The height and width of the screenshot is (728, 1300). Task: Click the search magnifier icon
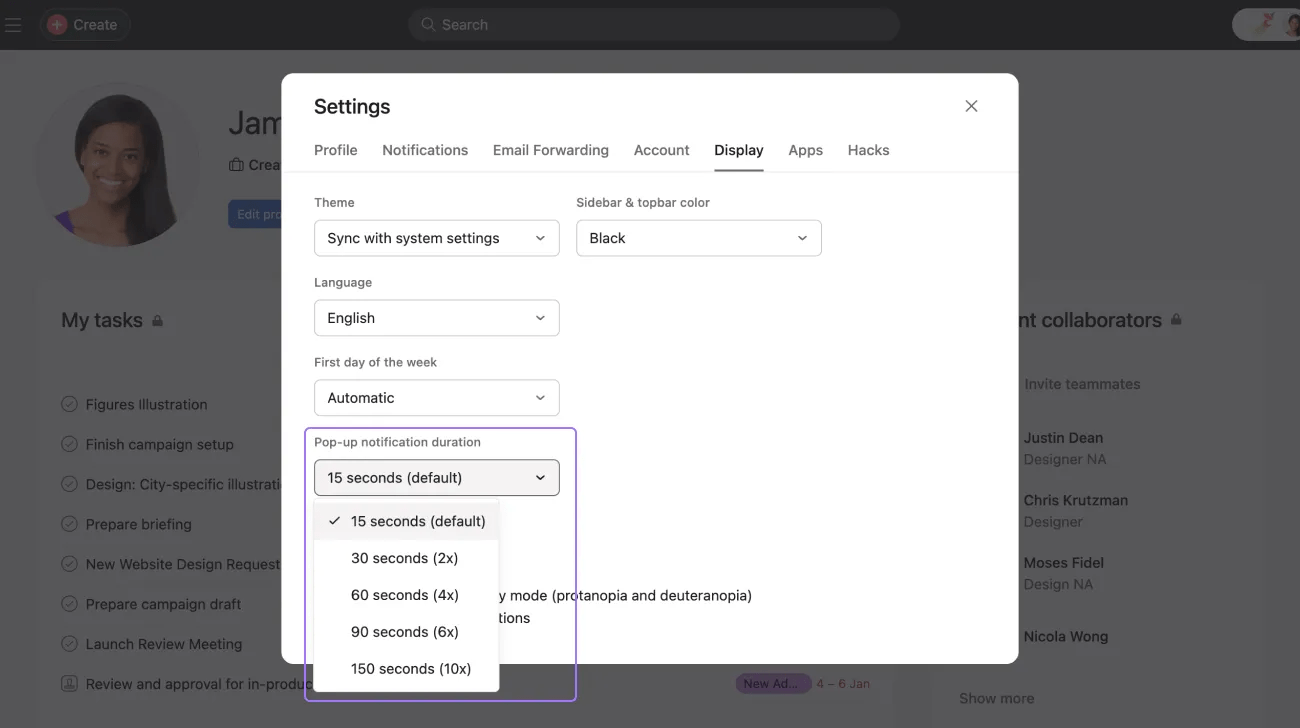(428, 24)
